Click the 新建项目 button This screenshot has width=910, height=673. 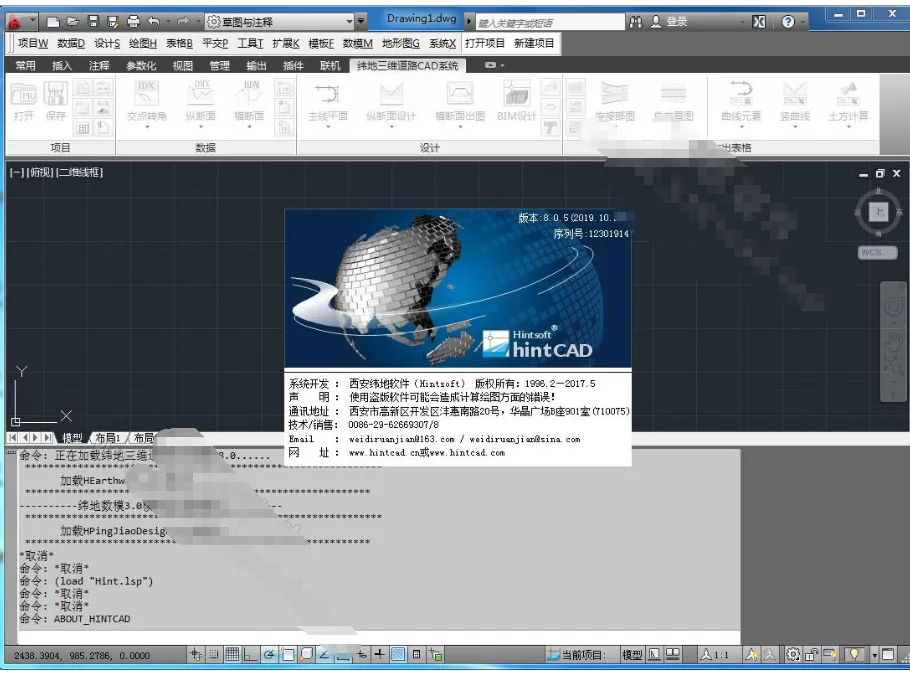tap(534, 44)
